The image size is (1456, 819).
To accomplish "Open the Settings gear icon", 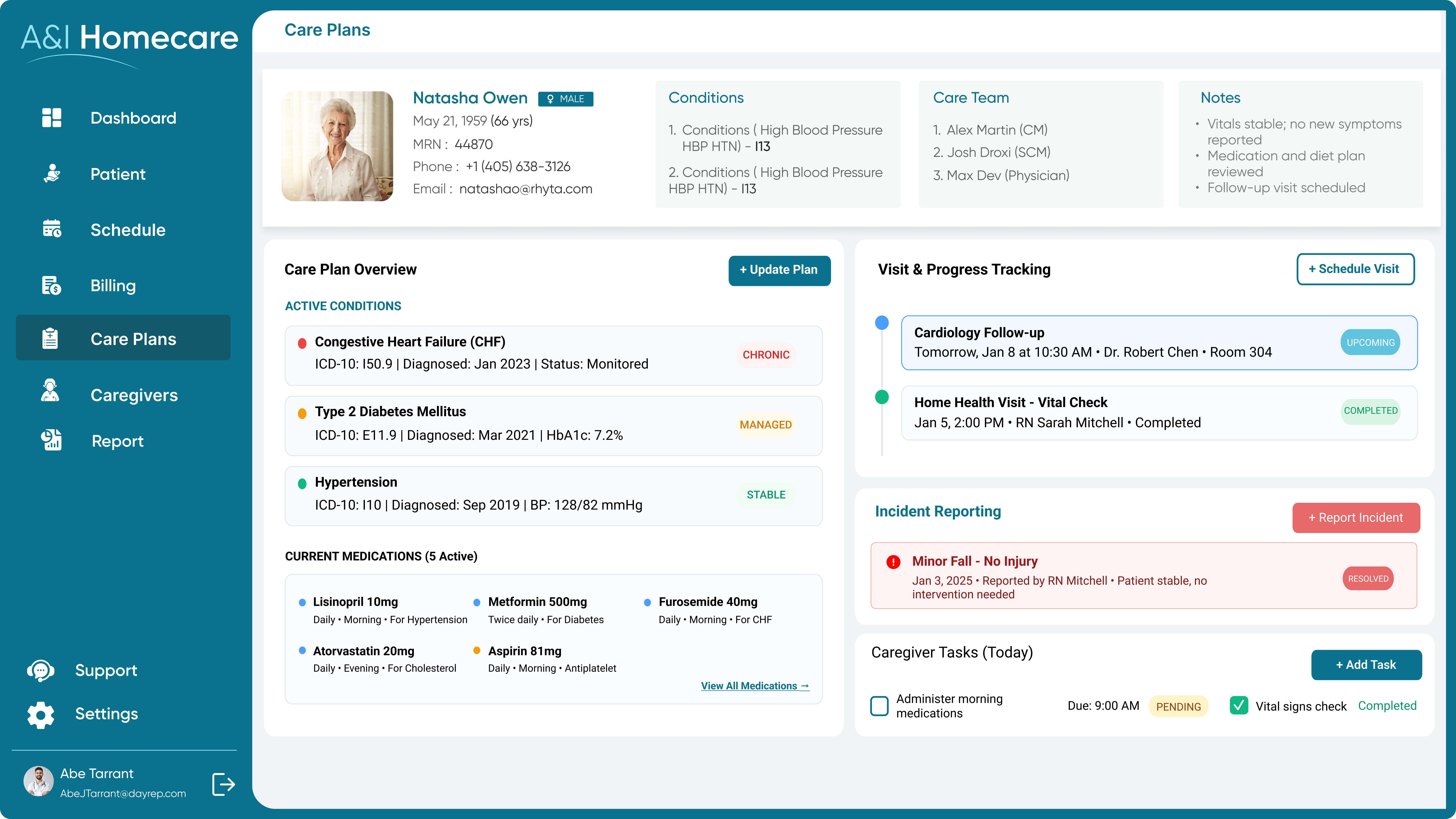I will (x=41, y=714).
